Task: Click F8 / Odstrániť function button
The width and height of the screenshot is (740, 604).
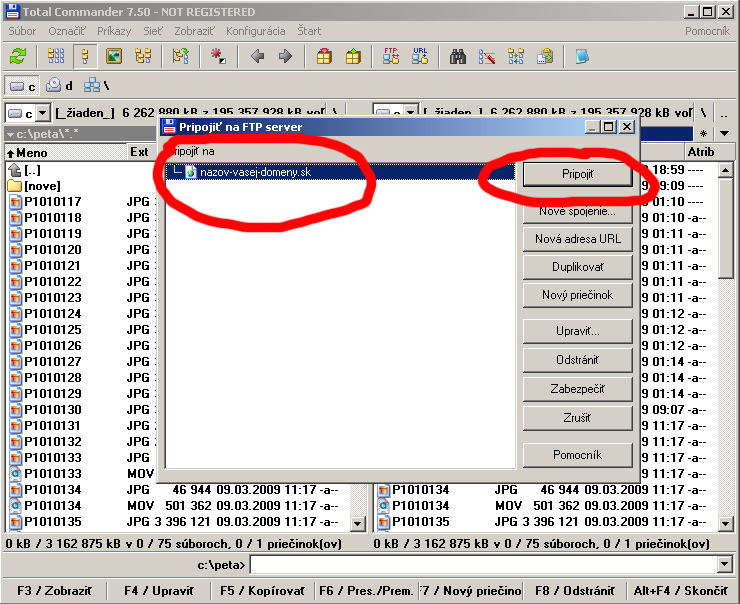Action: tap(575, 591)
